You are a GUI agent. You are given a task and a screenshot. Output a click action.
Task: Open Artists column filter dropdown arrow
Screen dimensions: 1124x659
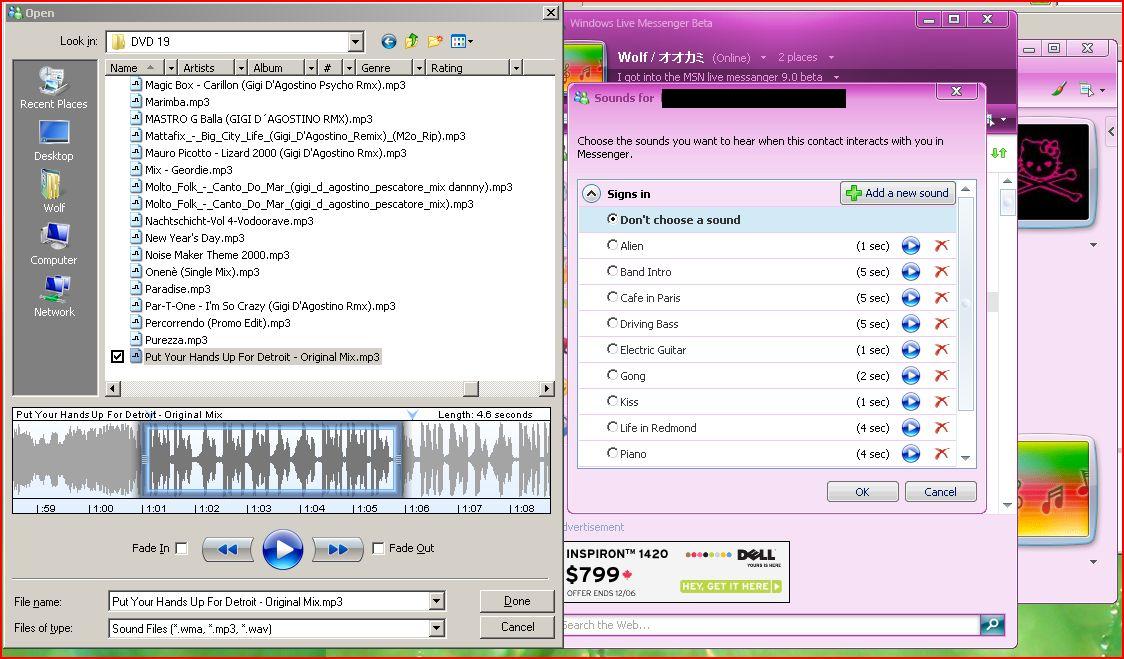241,67
